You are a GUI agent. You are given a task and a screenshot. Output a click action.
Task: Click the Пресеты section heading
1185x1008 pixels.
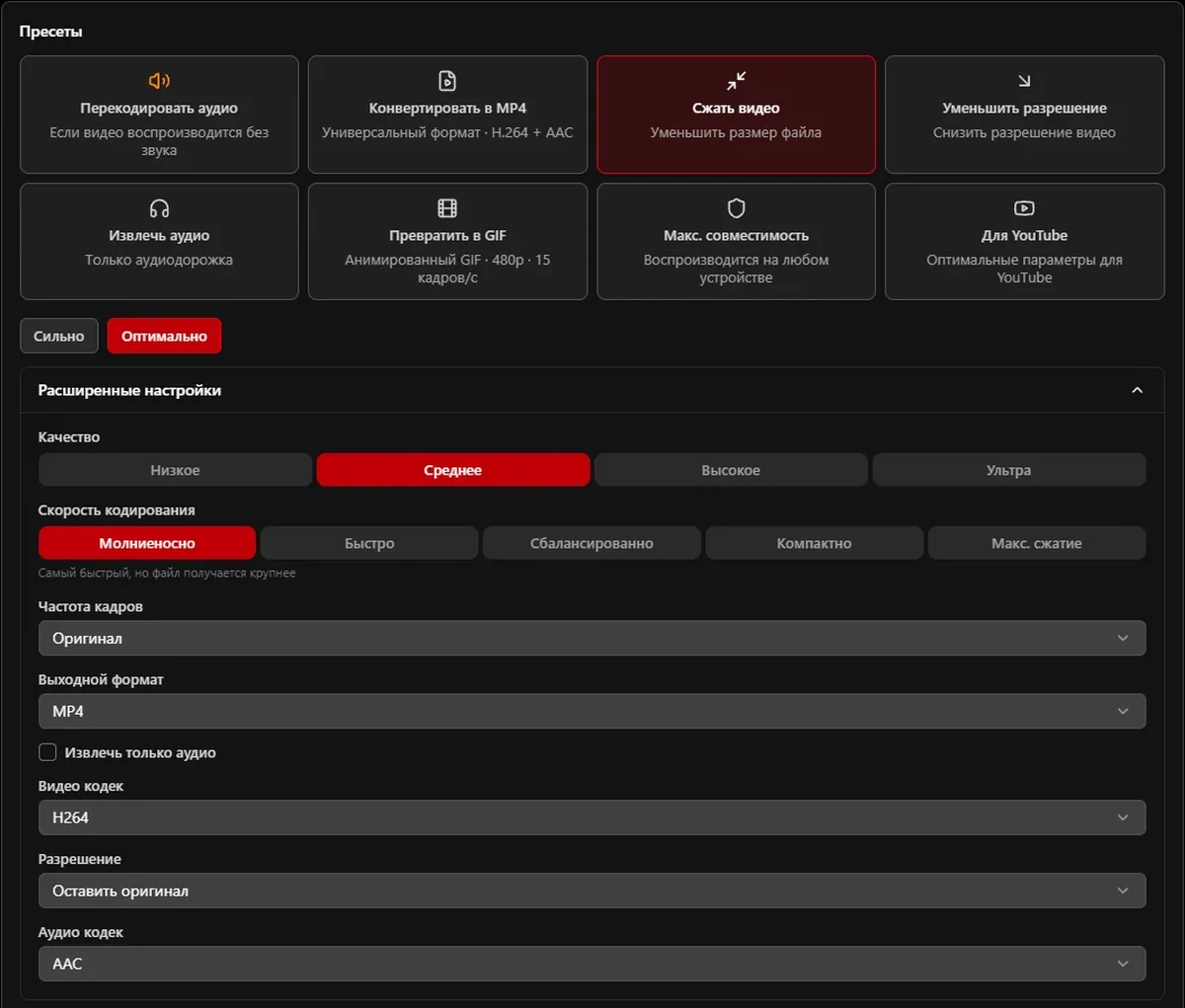(50, 32)
